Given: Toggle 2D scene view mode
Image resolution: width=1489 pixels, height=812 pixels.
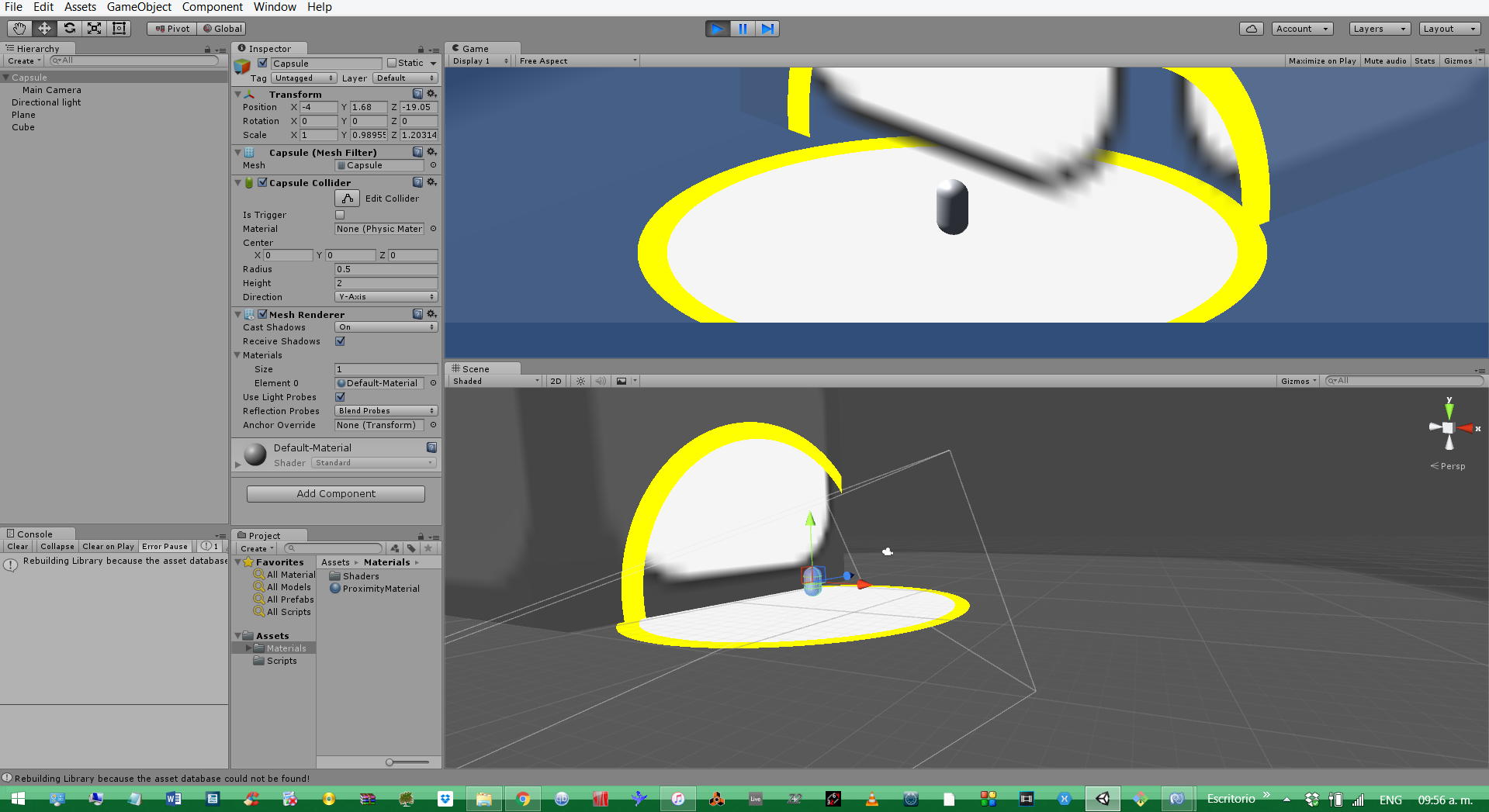Looking at the screenshot, I should point(556,381).
